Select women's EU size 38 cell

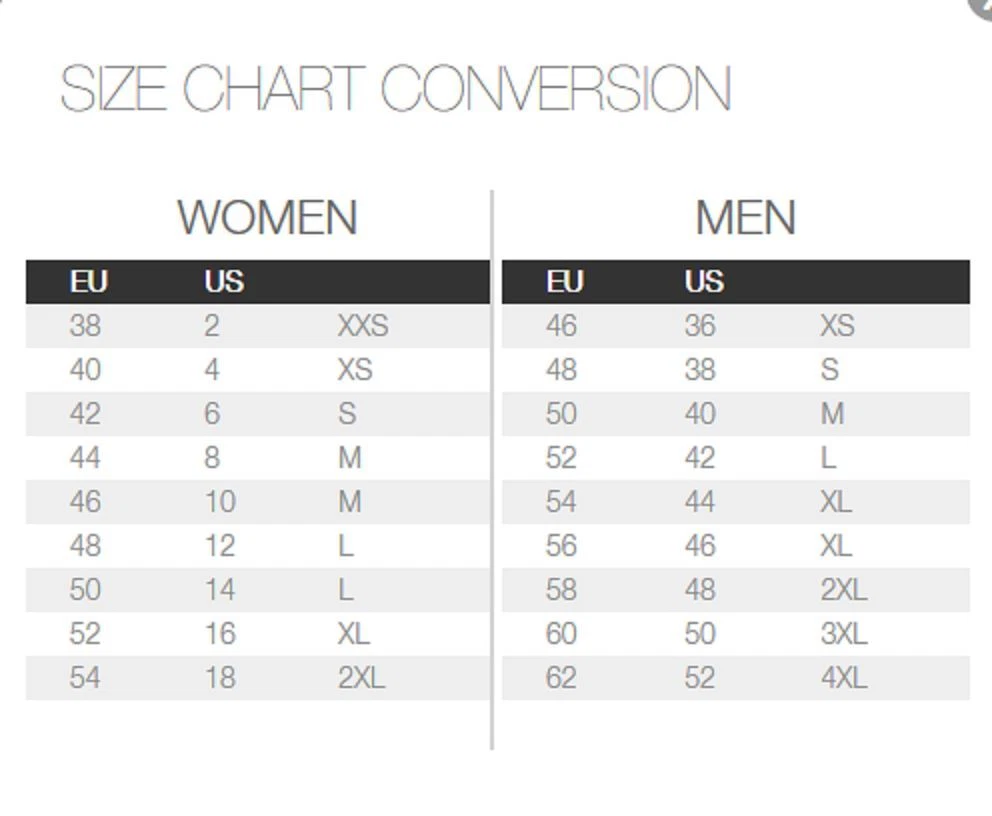click(85, 326)
